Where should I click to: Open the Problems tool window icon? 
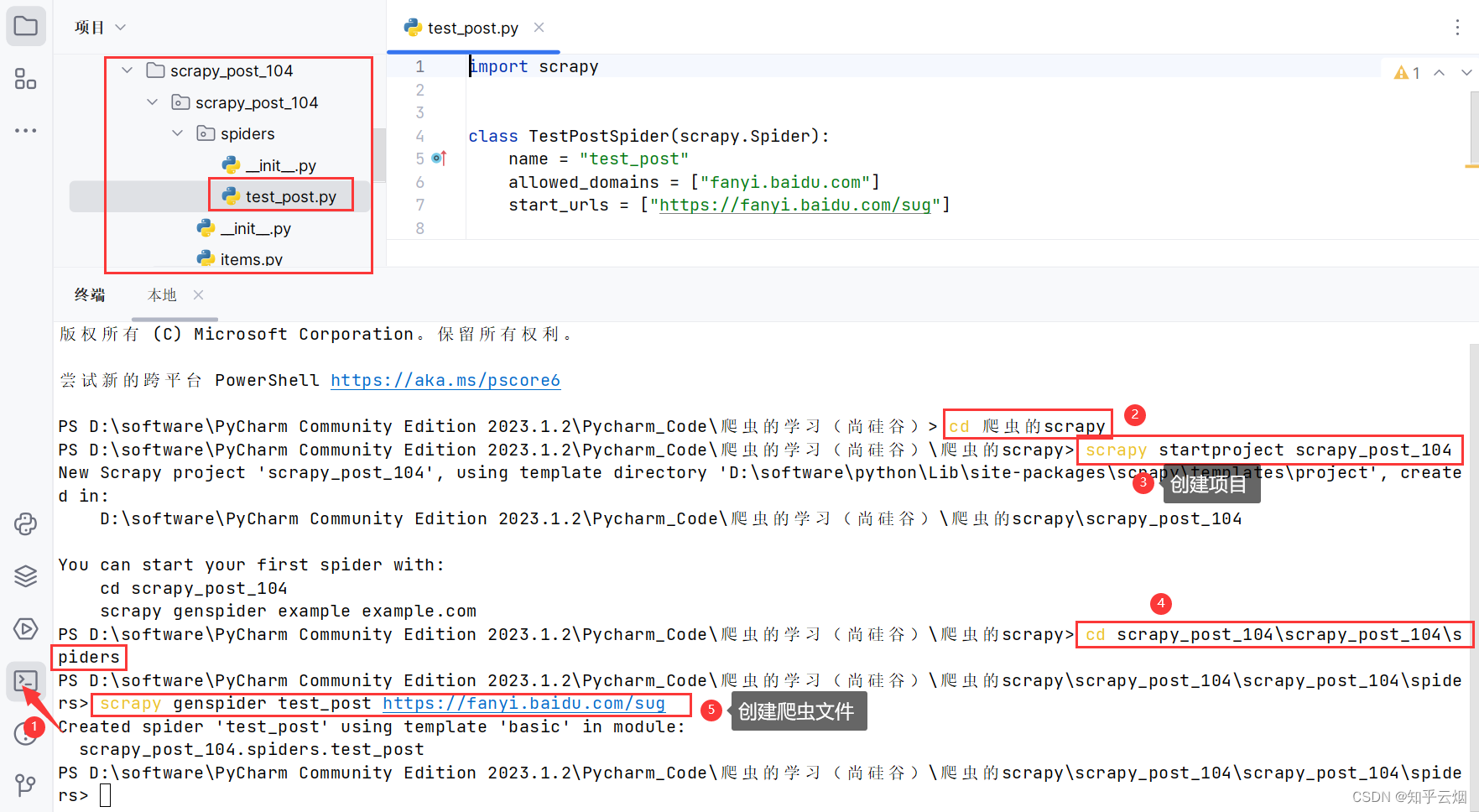pos(26,733)
